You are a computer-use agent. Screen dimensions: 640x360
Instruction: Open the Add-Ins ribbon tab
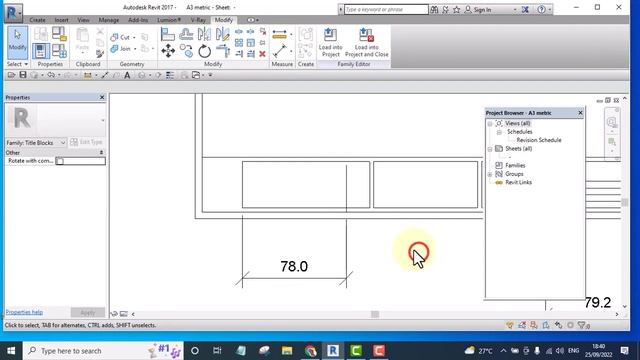tap(138, 20)
